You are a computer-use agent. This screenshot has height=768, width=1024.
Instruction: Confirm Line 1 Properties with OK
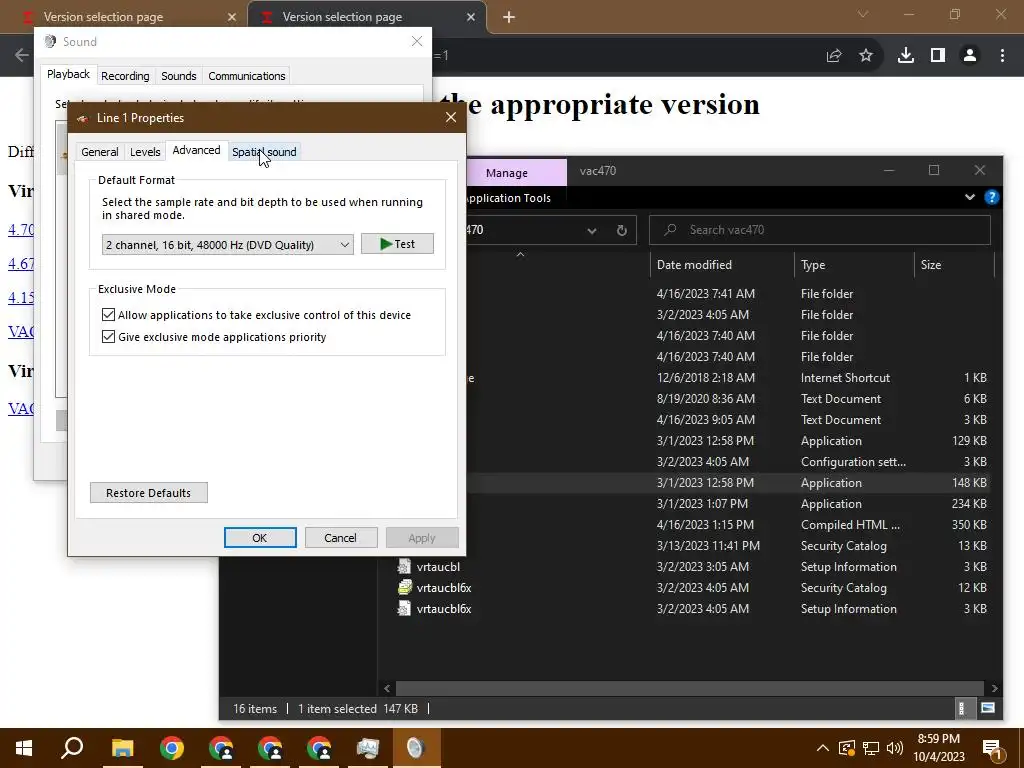coord(260,537)
